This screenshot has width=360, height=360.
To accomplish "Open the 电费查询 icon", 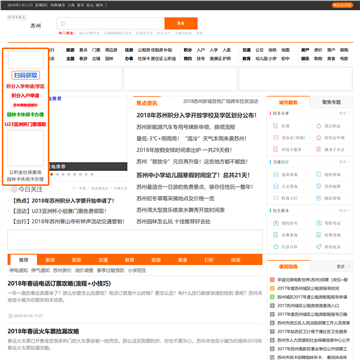I will click(x=318, y=235).
